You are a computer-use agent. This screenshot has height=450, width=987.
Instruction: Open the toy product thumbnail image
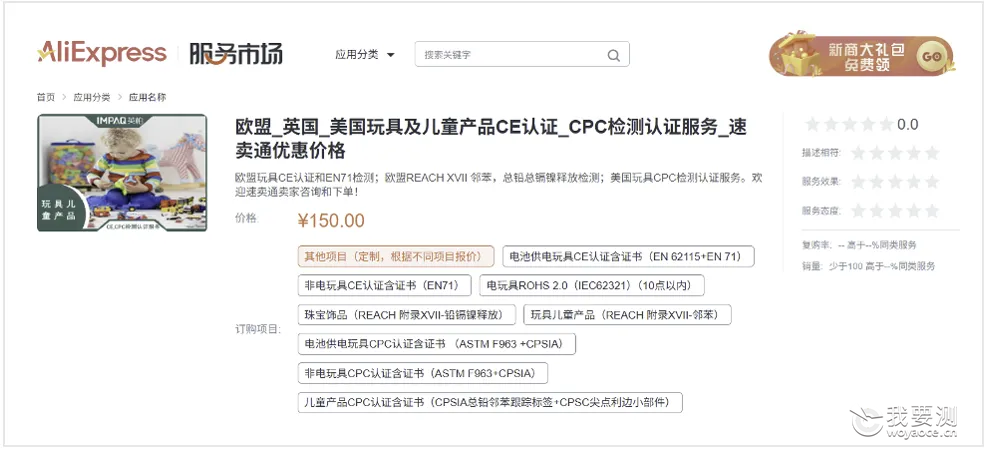point(122,172)
